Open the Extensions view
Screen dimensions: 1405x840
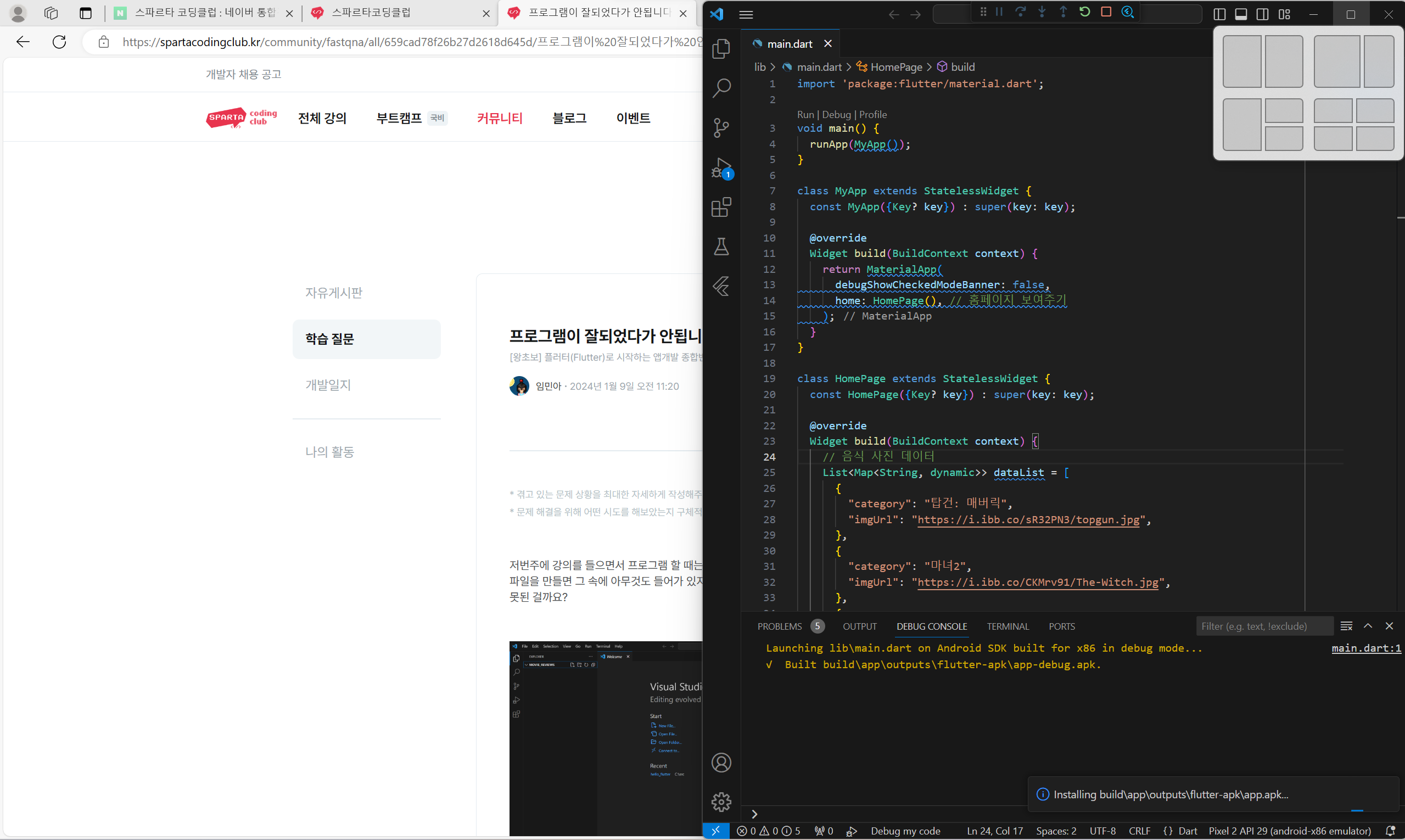pyautogui.click(x=721, y=207)
